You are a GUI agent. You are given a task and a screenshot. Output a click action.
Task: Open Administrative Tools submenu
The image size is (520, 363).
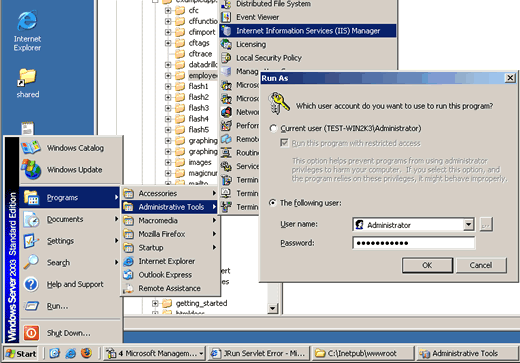[x=170, y=207]
